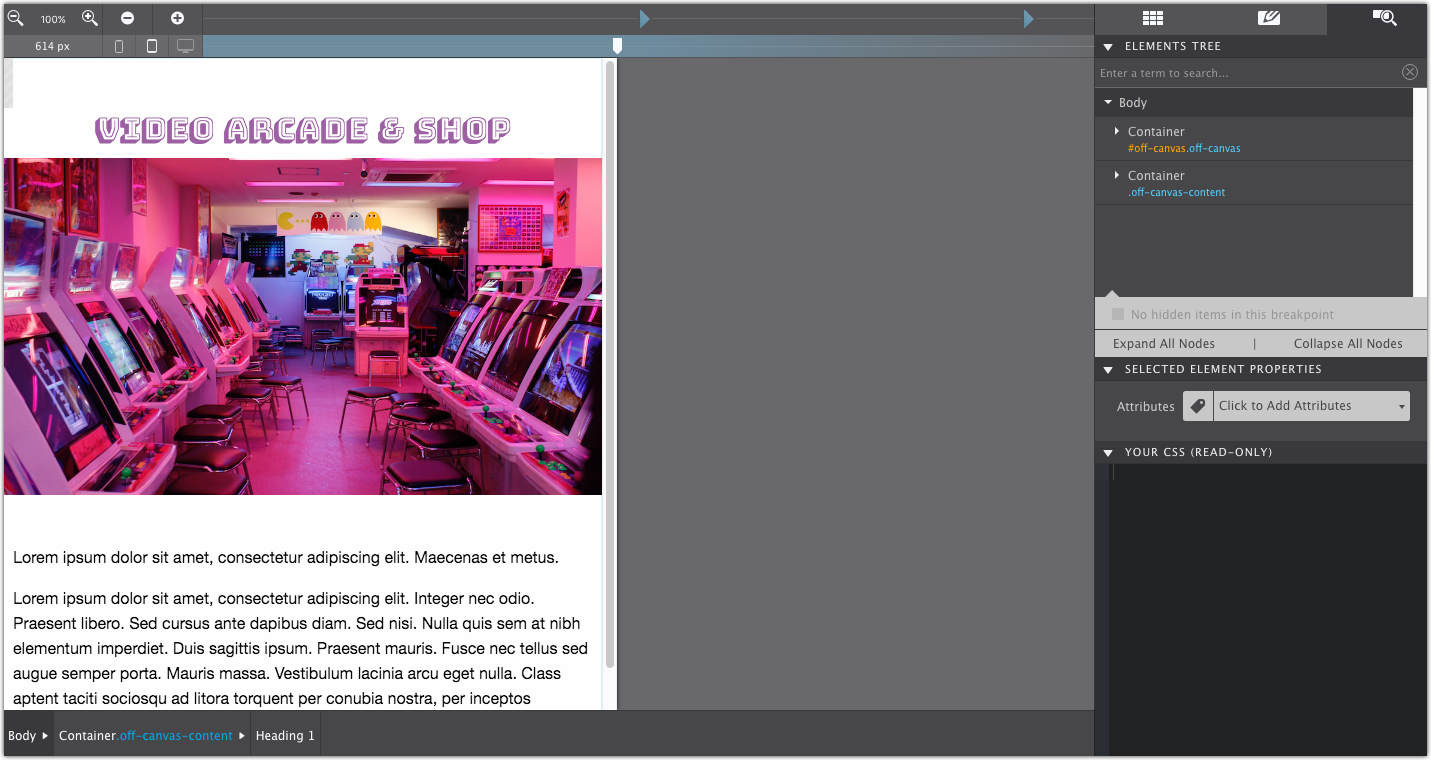
Task: Open the grid components panel tab
Action: click(1153, 18)
